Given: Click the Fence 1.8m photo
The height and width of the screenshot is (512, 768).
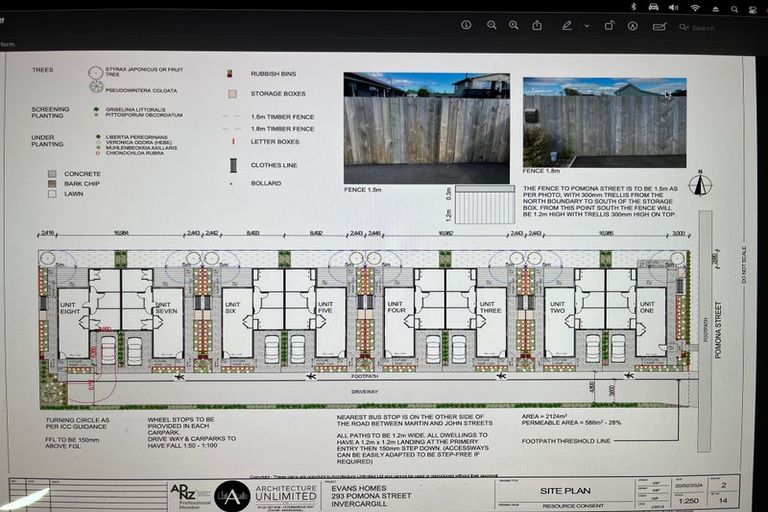Looking at the screenshot, I should (x=604, y=122).
